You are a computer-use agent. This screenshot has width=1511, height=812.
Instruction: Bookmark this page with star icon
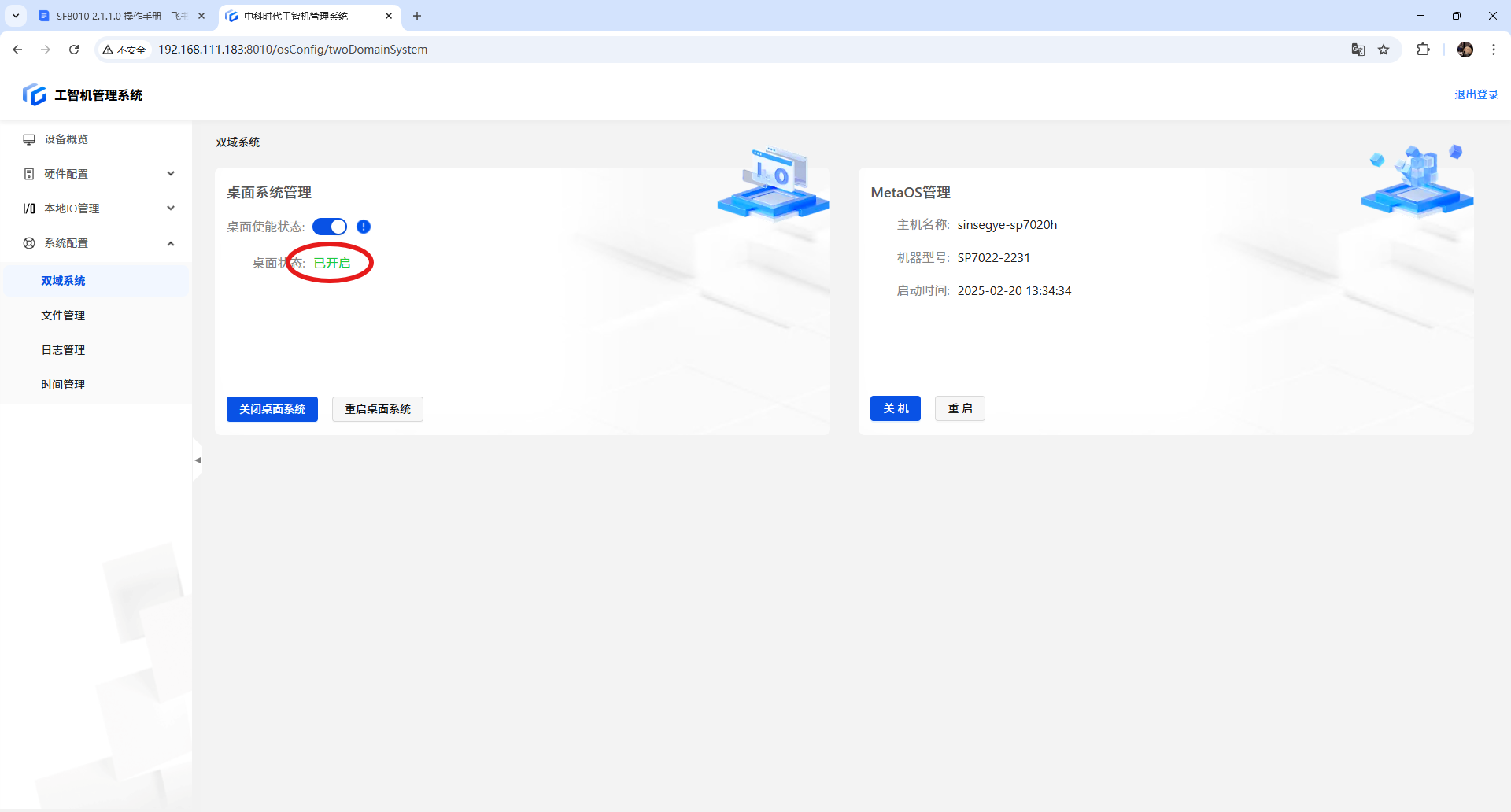pyautogui.click(x=1384, y=50)
